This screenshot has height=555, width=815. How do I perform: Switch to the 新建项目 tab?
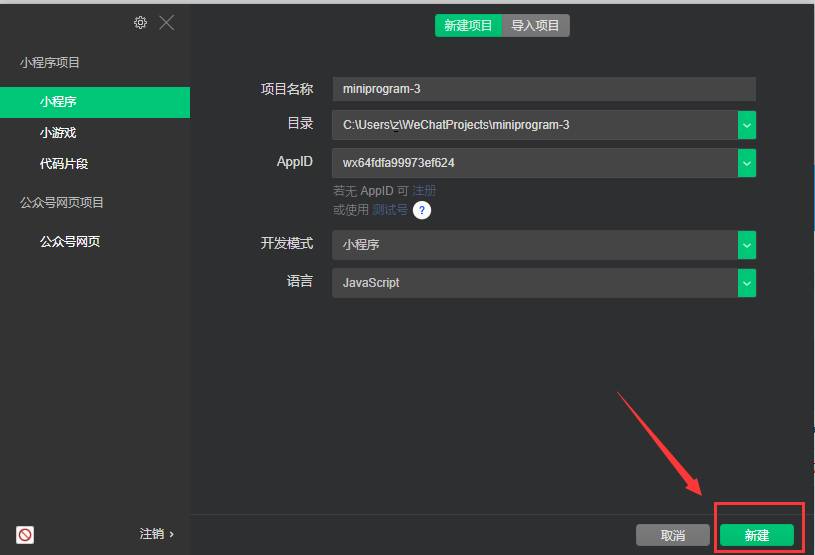[x=469, y=26]
